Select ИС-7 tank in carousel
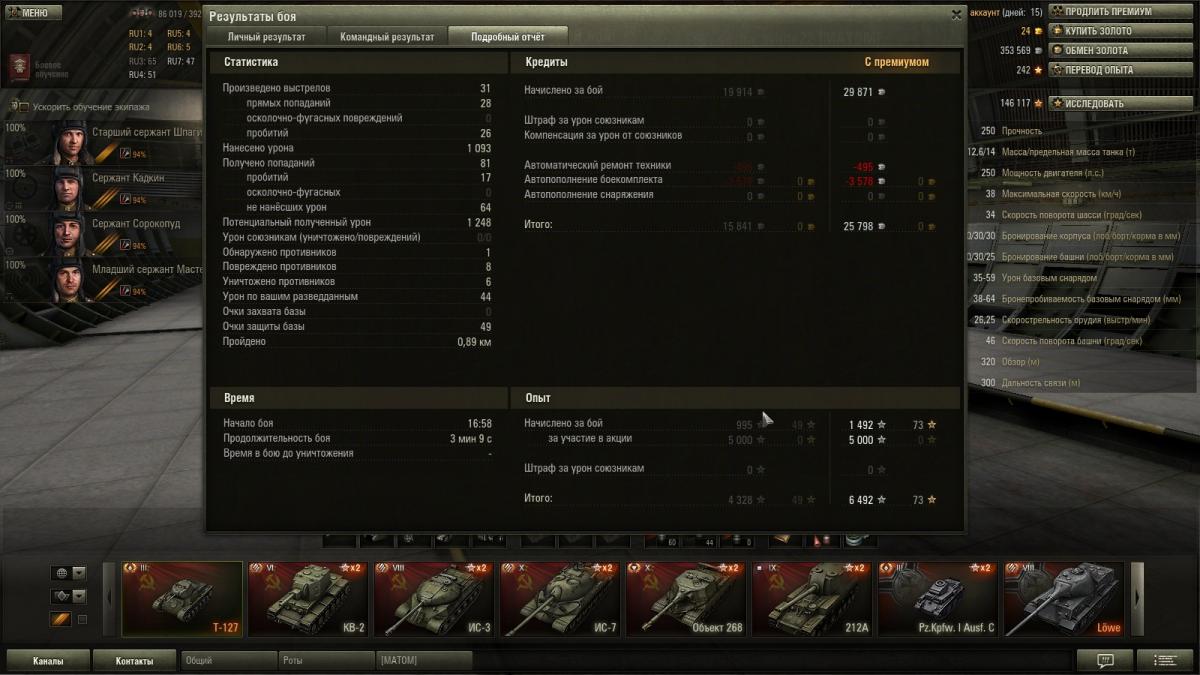This screenshot has height=675, width=1200. click(x=560, y=599)
